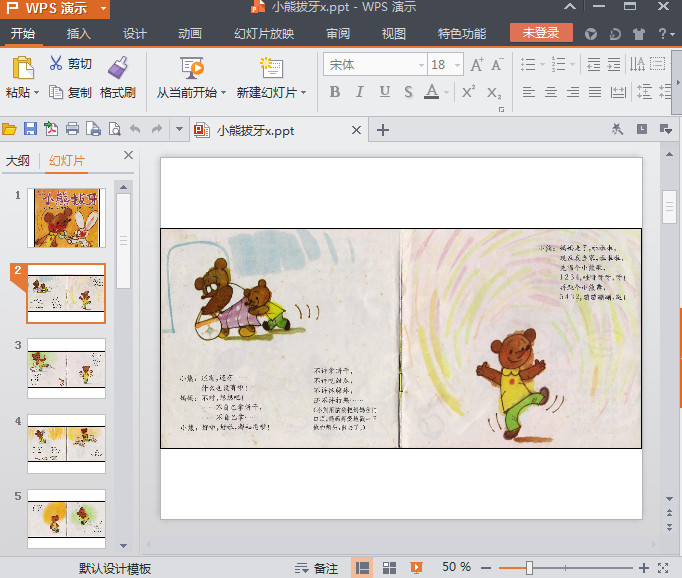682x578 pixels.
Task: Switch to the 审阅 ribbon tab
Action: click(x=338, y=33)
